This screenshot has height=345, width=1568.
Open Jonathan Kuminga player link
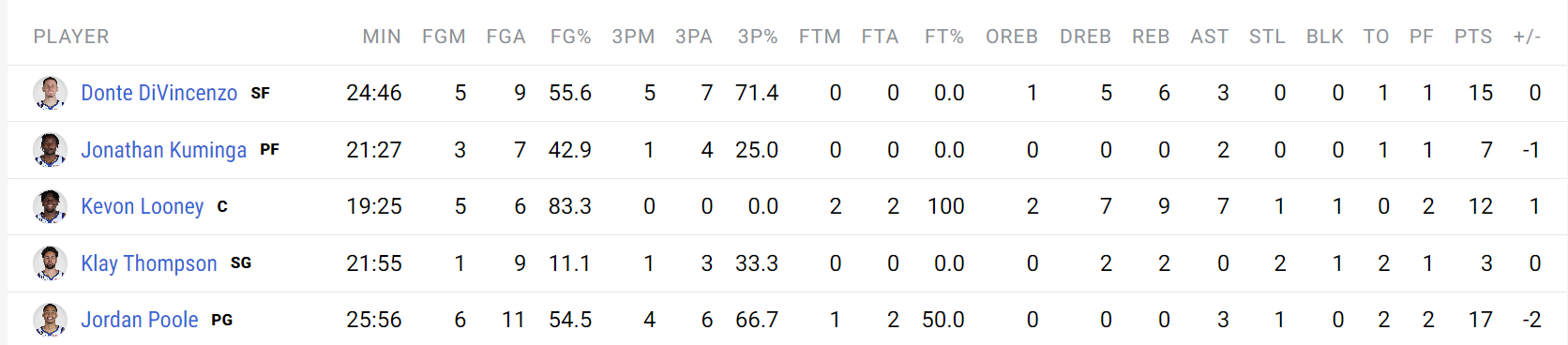(163, 150)
